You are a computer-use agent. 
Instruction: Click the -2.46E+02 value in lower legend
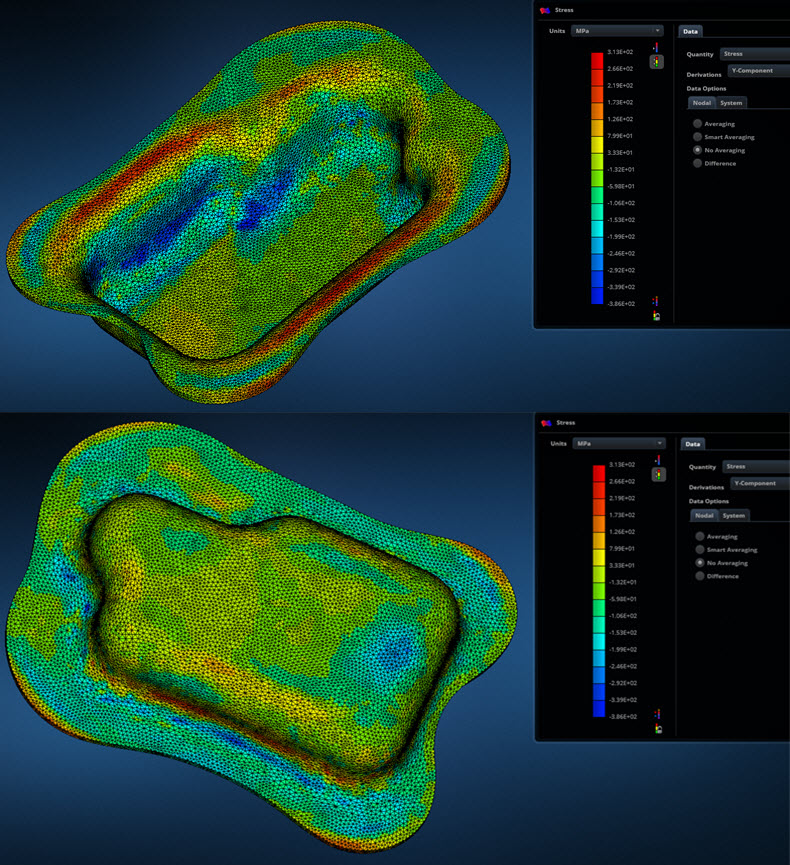pos(622,666)
